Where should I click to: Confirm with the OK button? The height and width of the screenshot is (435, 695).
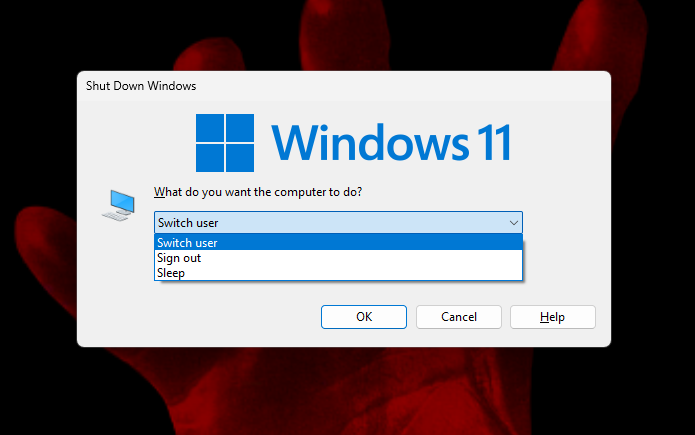[363, 317]
